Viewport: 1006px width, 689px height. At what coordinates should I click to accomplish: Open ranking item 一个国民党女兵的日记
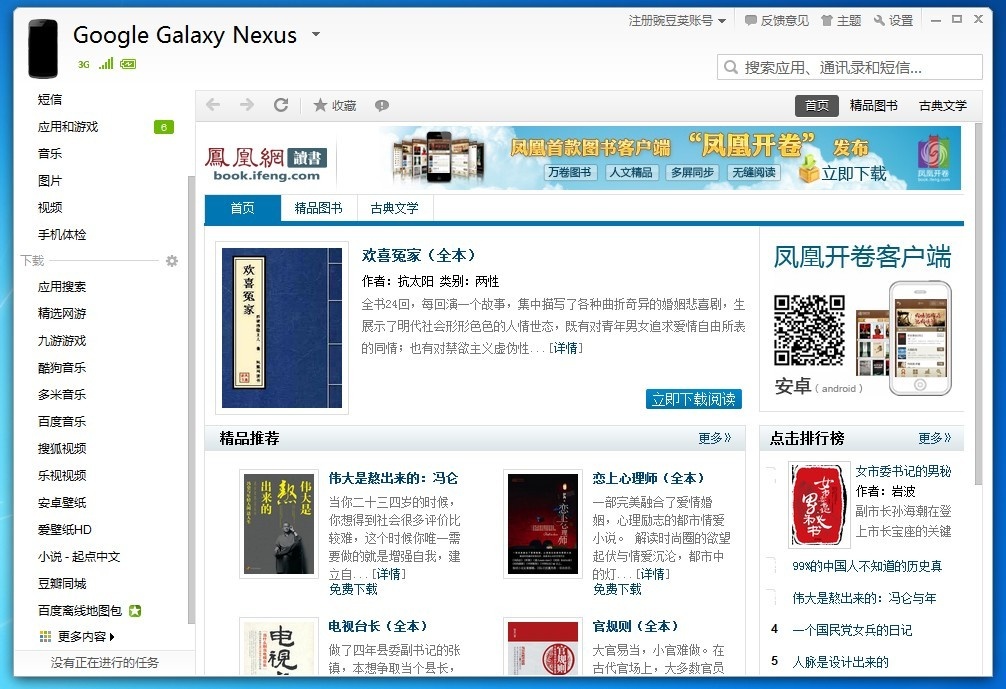[852, 630]
